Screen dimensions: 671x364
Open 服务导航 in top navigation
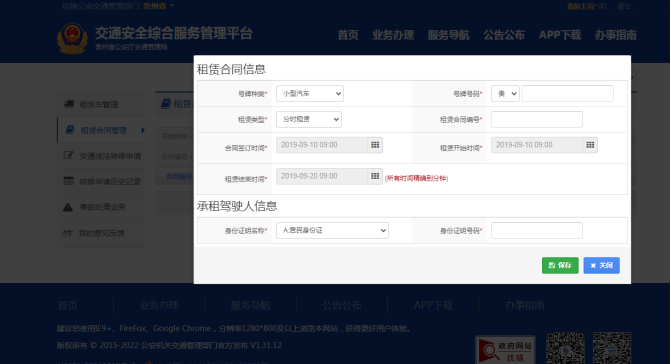[x=448, y=35]
